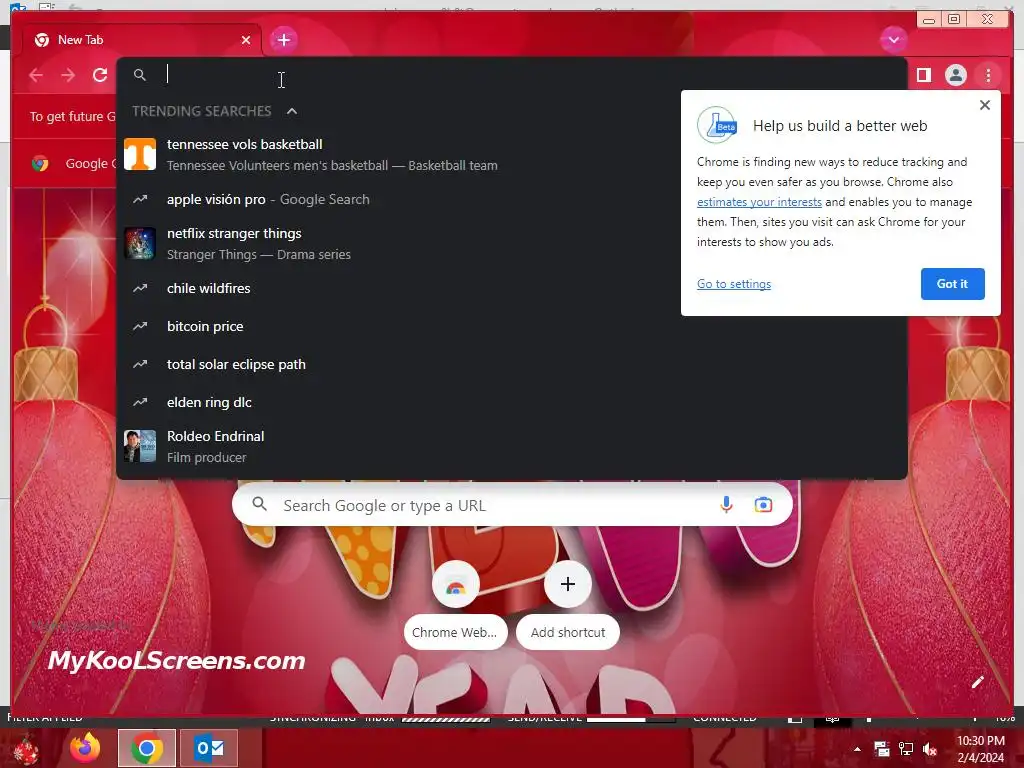Viewport: 1024px width, 768px height.
Task: Open Roldeo Endrinal film producer suggestion
Action: (x=511, y=446)
